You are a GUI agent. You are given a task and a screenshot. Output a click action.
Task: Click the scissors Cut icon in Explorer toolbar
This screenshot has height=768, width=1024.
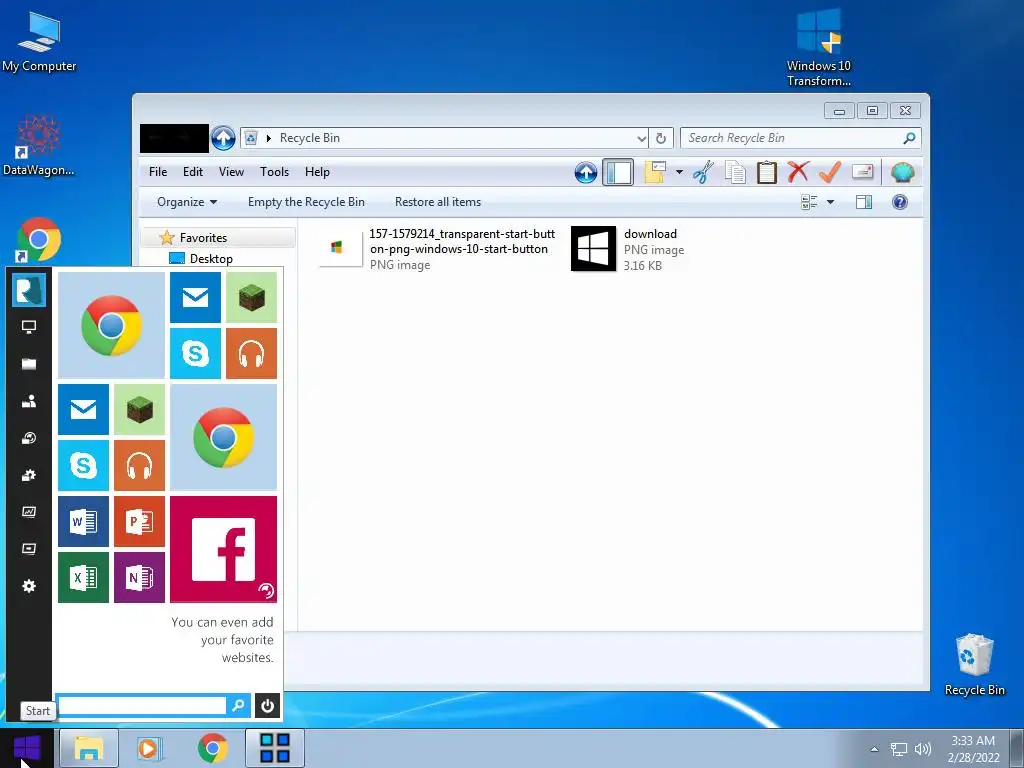point(703,172)
